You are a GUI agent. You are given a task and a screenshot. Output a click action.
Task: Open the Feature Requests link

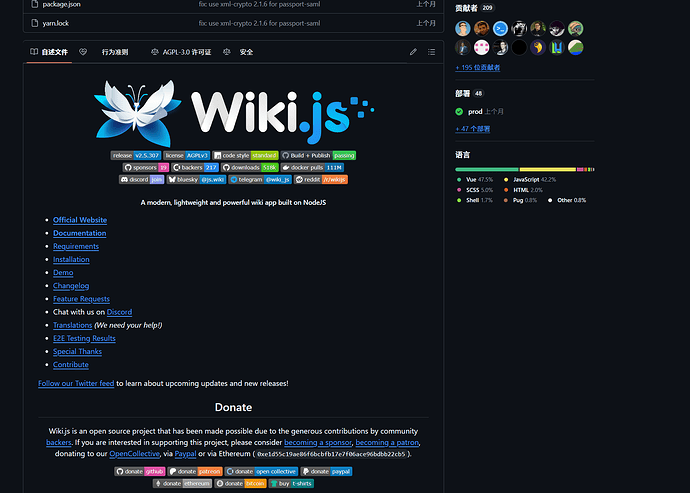[81, 299]
